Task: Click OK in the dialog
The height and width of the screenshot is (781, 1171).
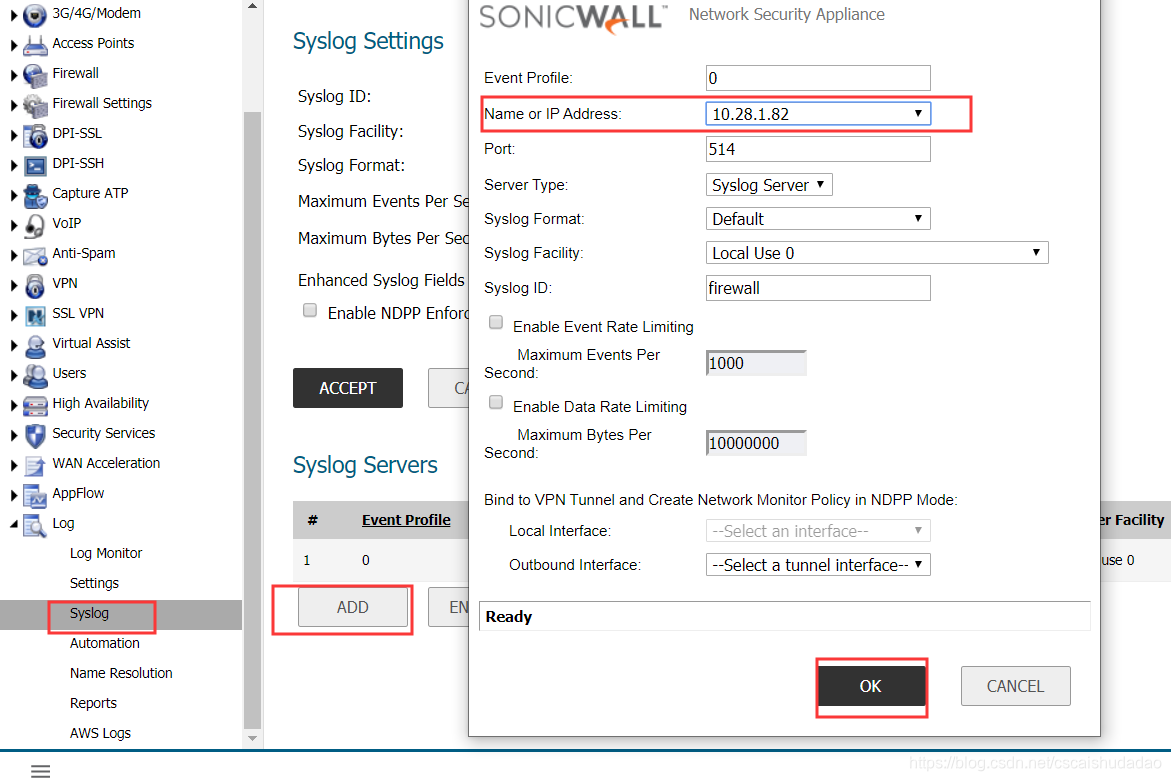Action: 872,686
